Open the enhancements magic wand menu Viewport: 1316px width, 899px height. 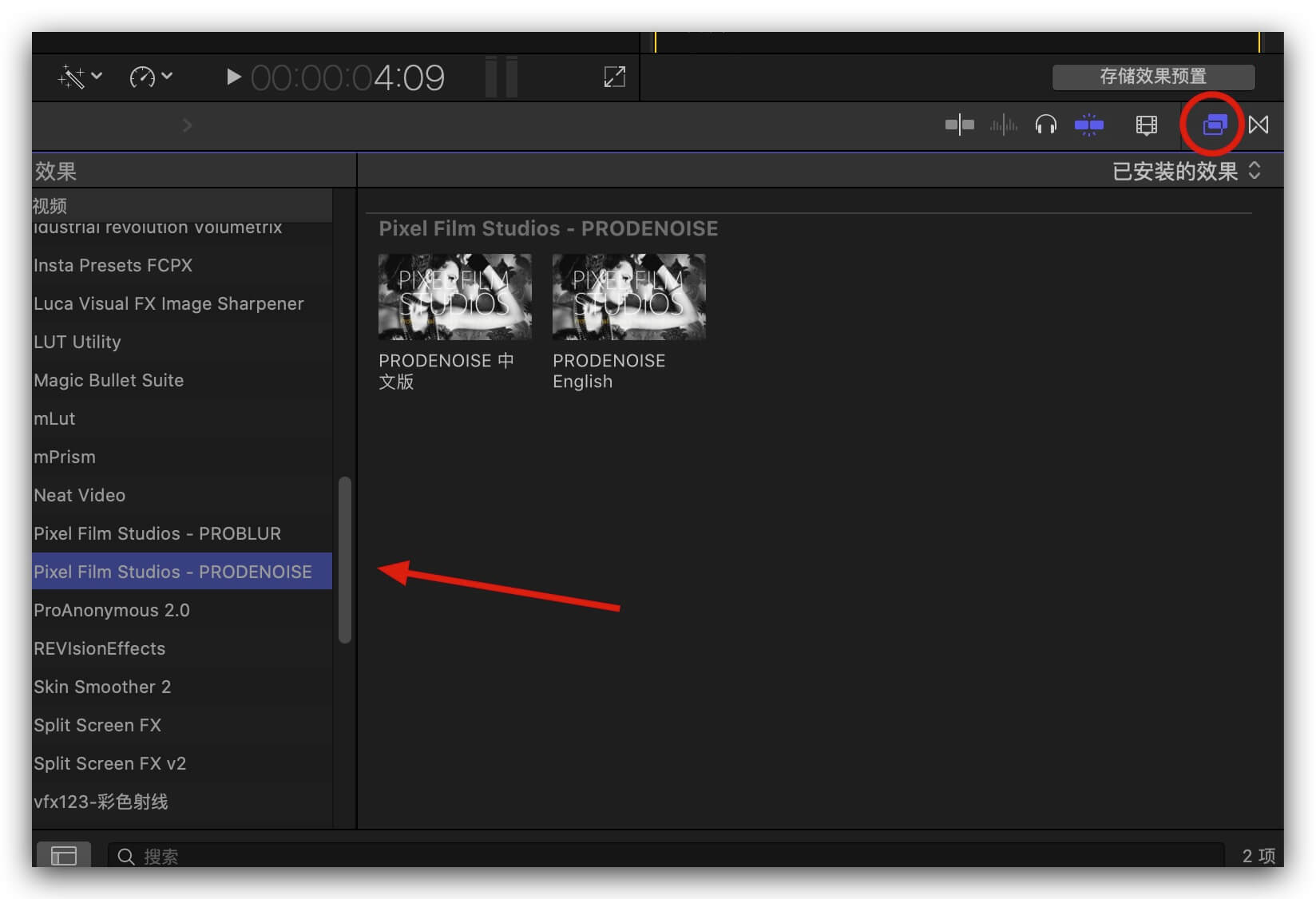80,77
